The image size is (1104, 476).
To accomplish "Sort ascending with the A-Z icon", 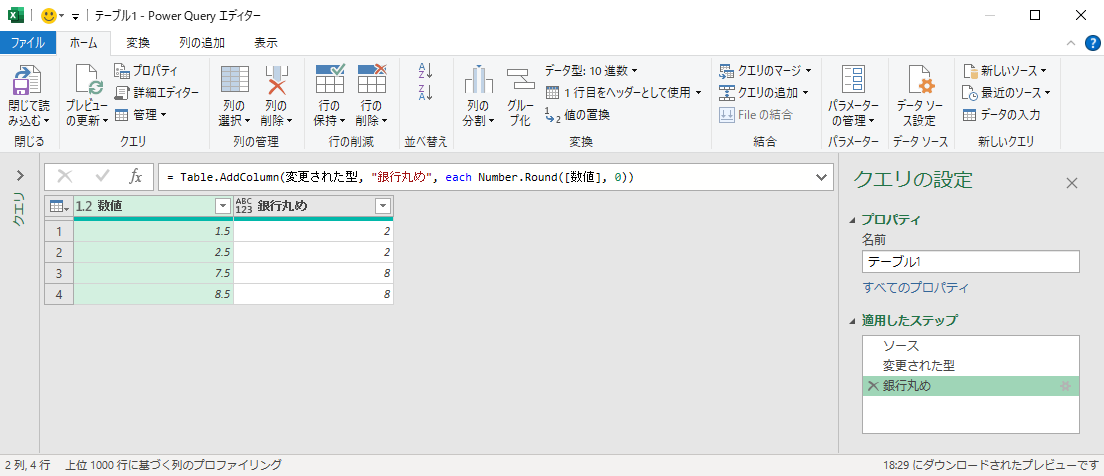I will coord(425,70).
